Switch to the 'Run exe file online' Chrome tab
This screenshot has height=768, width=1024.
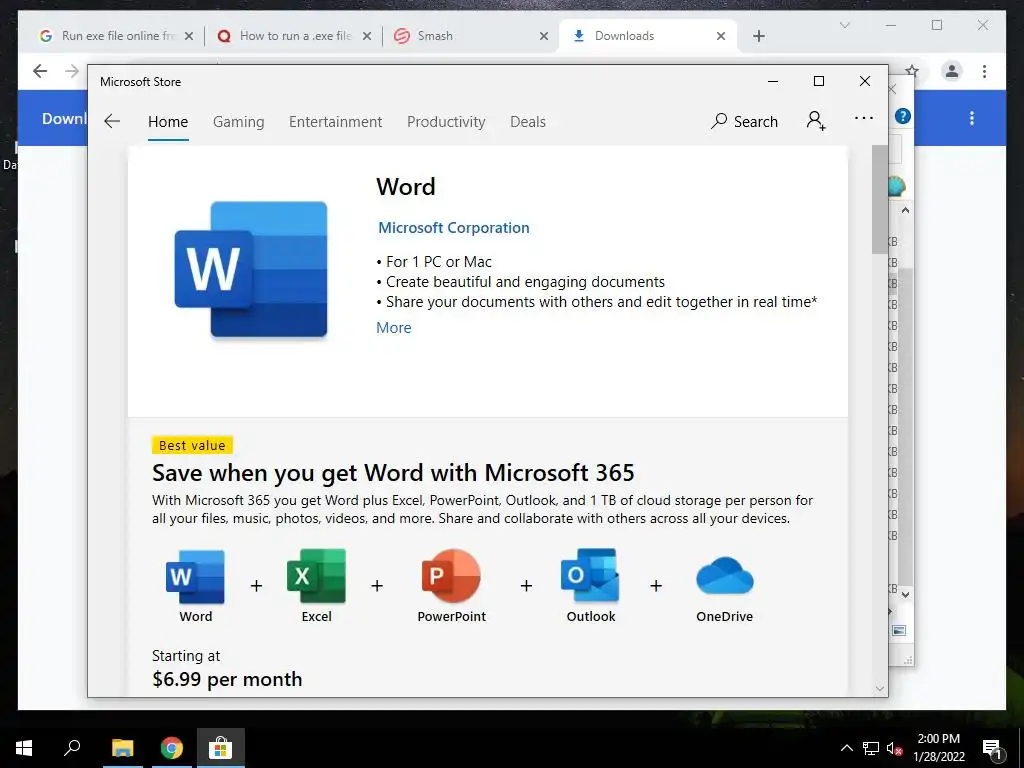point(116,36)
